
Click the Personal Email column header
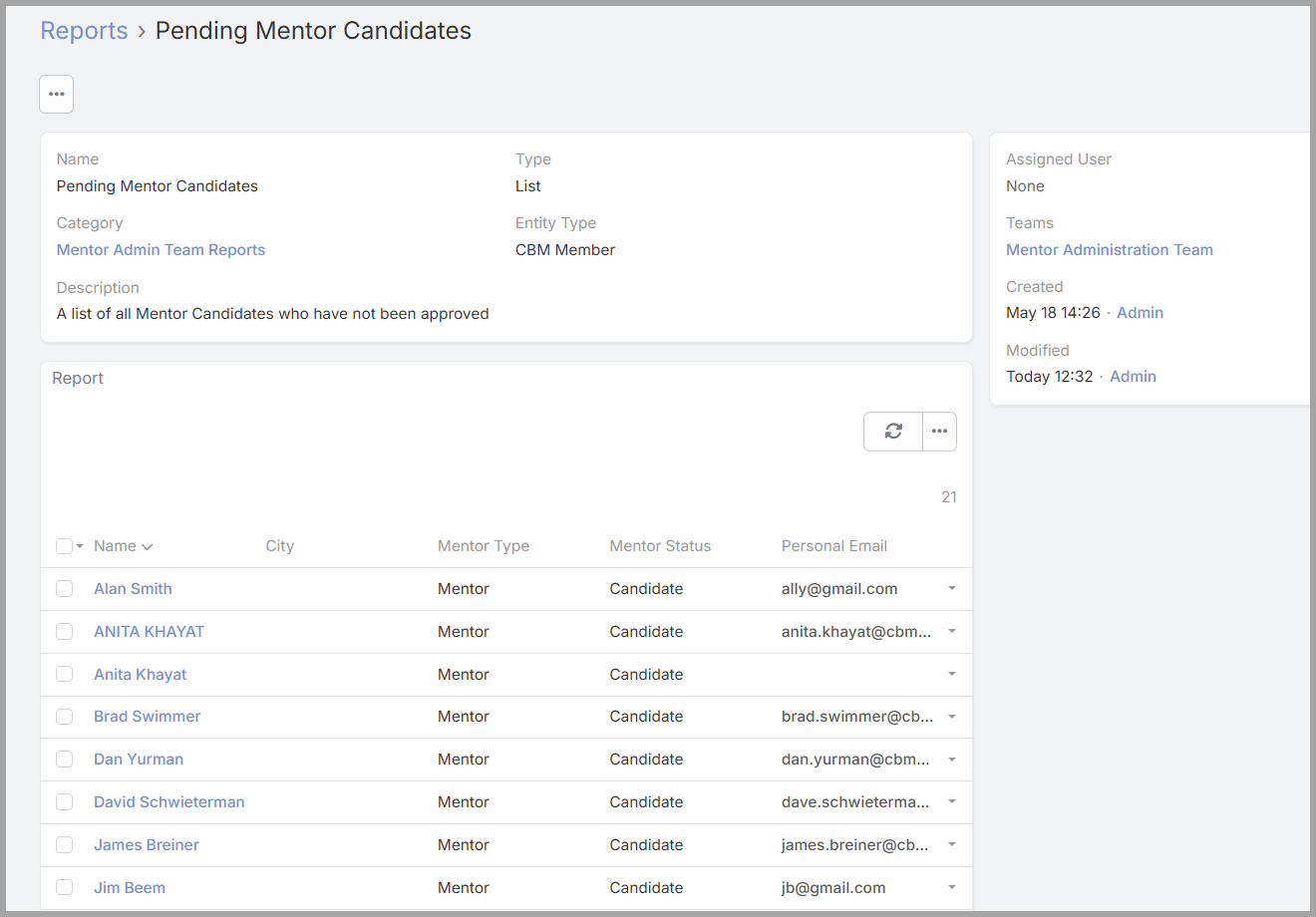(x=834, y=546)
